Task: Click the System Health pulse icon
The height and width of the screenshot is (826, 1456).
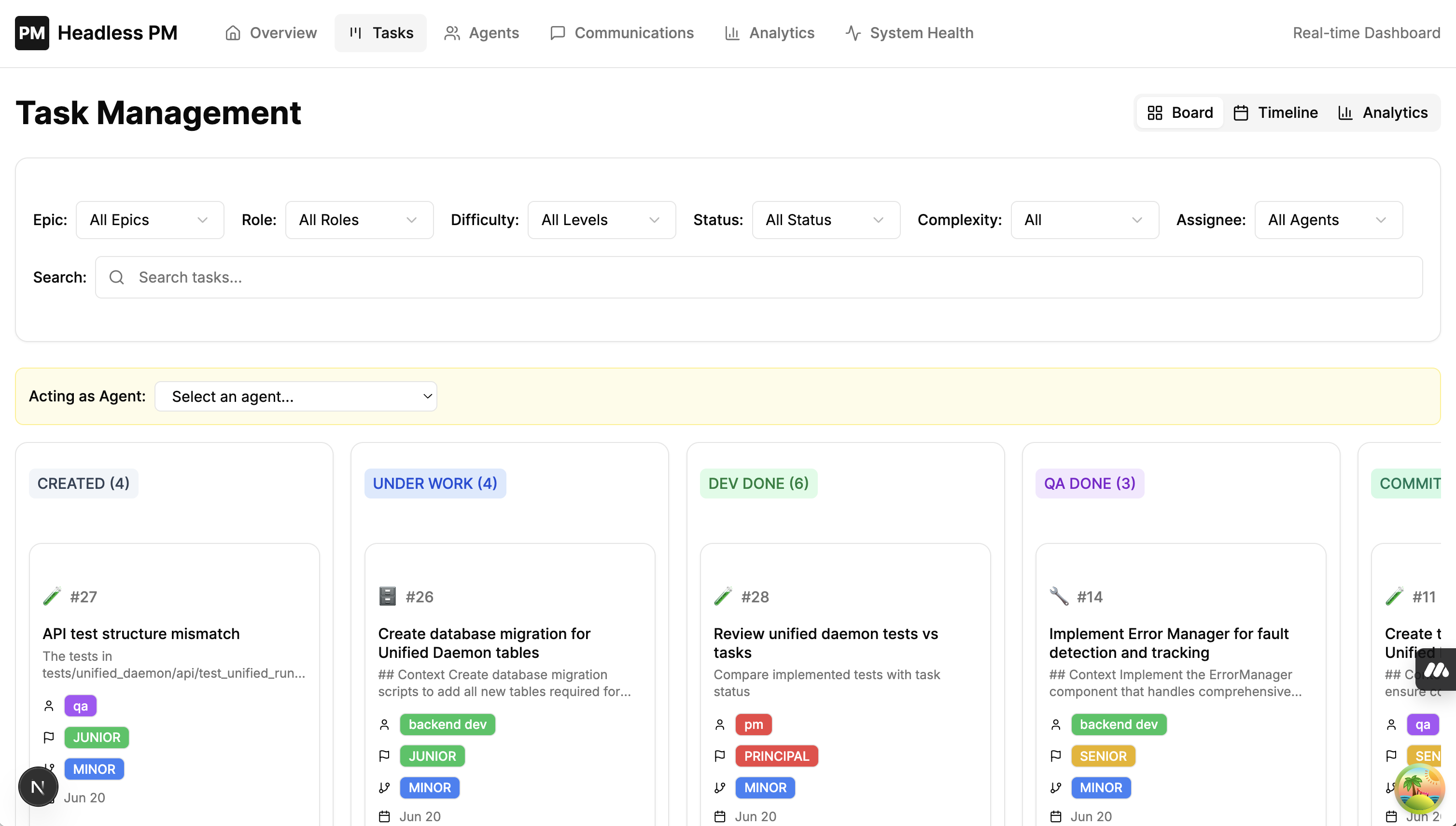Action: (x=853, y=33)
